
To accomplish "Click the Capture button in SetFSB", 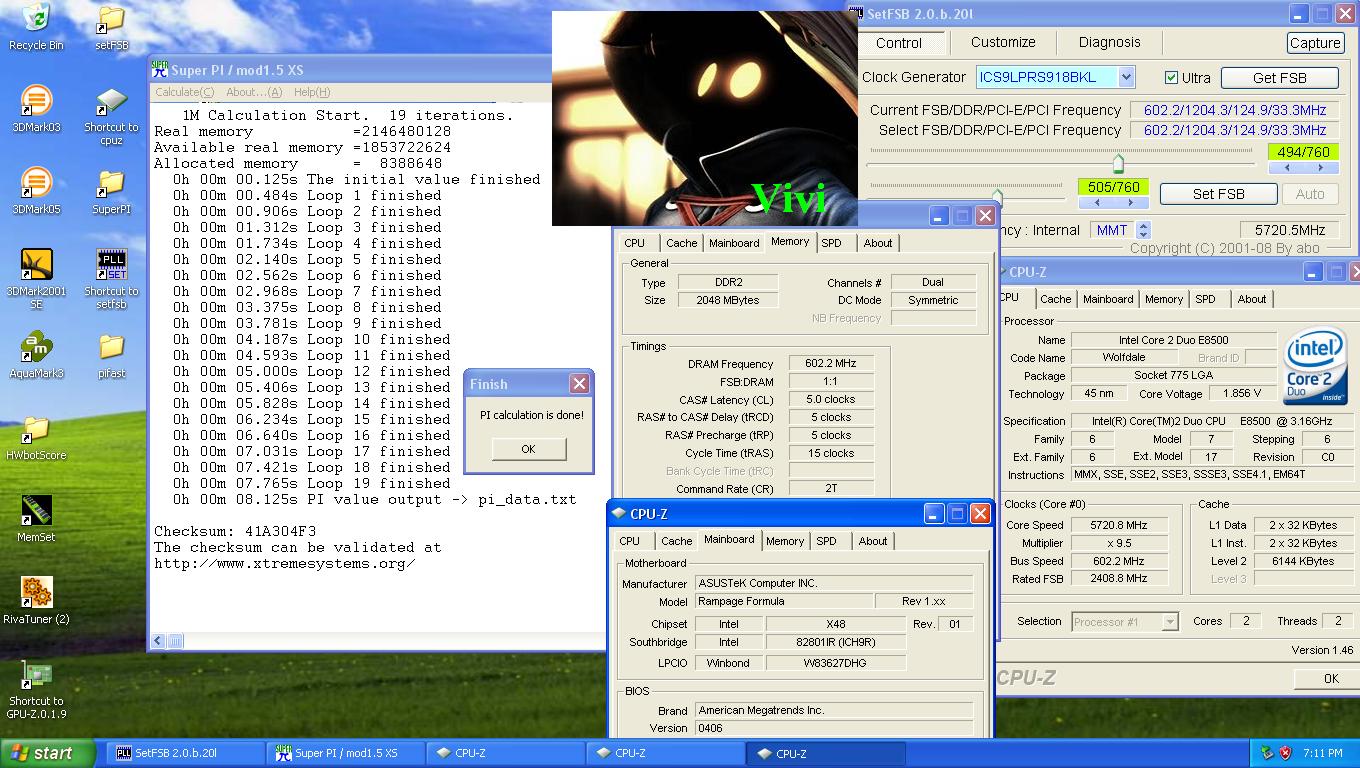I will [1315, 43].
